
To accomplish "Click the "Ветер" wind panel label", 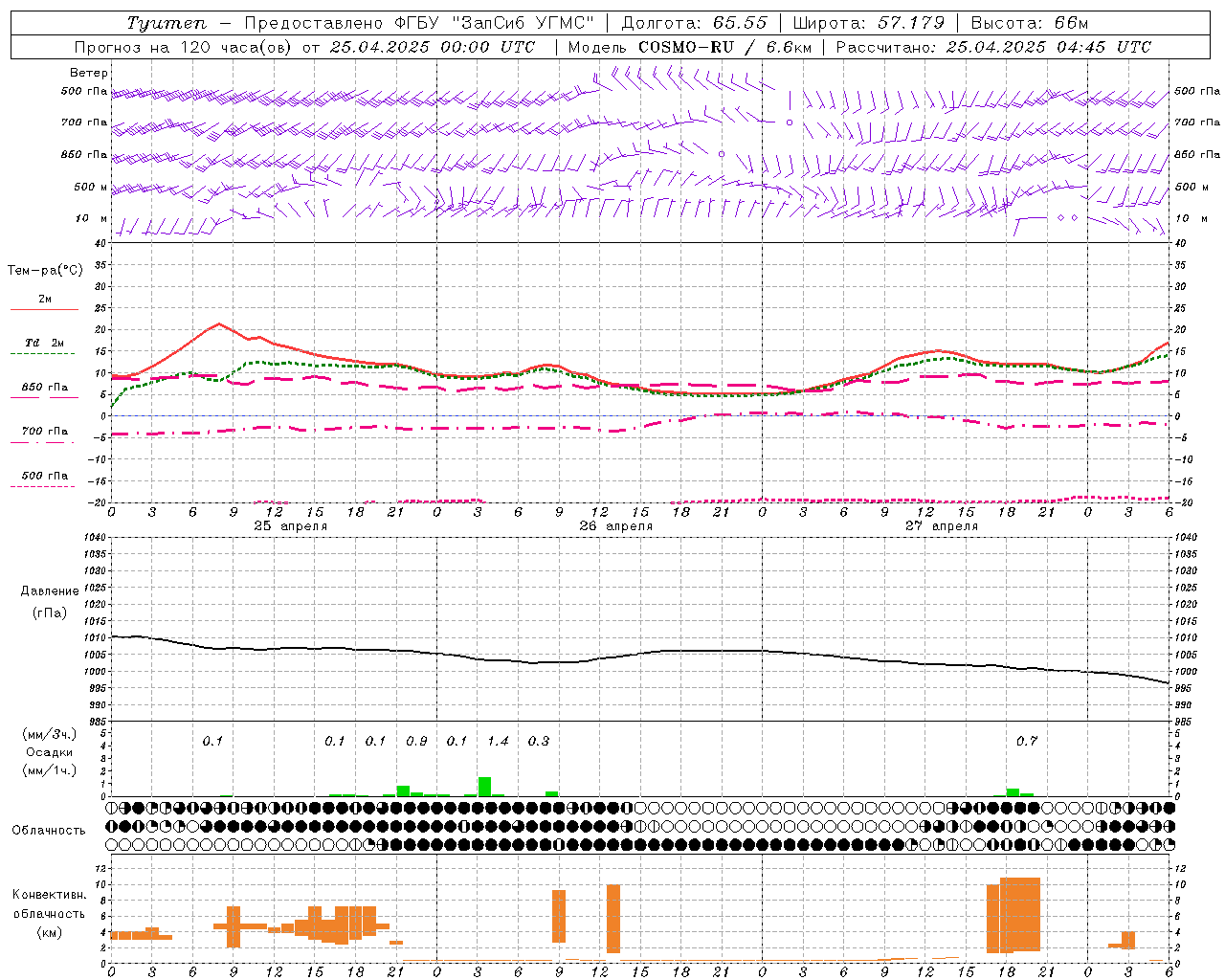I will click(89, 73).
